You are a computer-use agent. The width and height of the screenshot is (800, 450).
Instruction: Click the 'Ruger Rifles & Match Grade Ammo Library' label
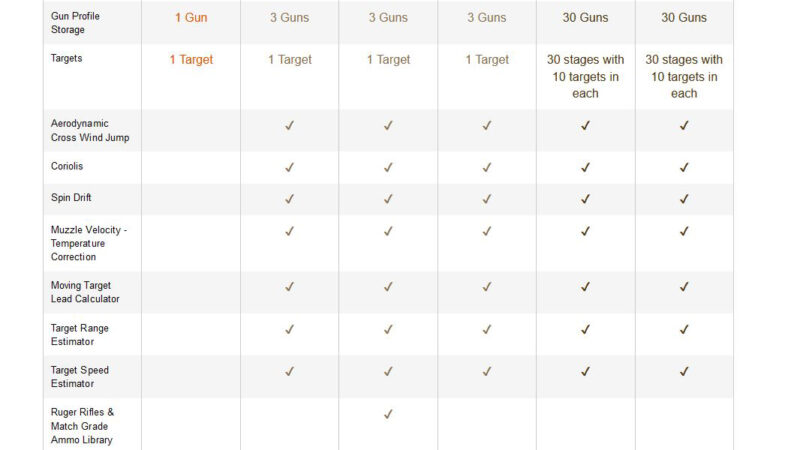pyautogui.click(x=82, y=426)
